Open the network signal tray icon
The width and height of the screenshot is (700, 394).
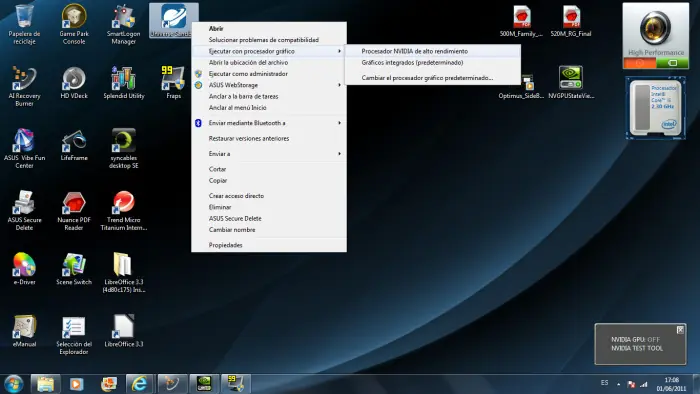643,384
